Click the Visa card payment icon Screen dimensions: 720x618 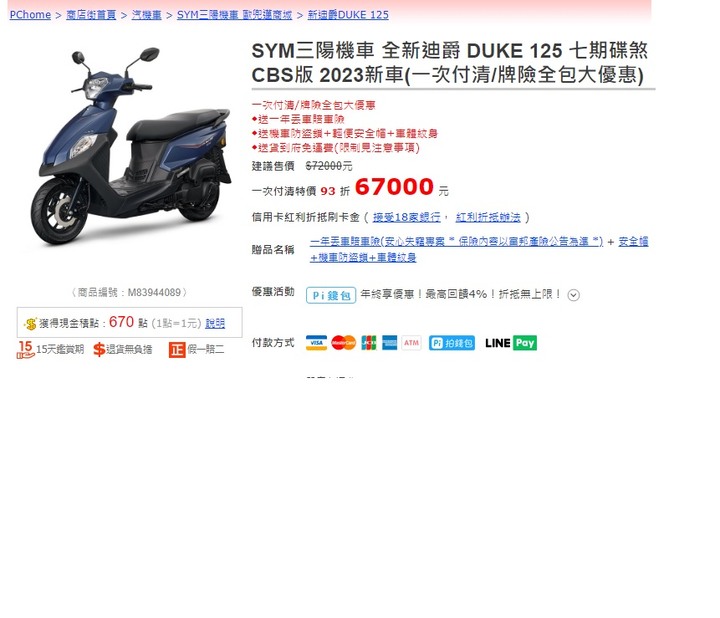point(316,343)
